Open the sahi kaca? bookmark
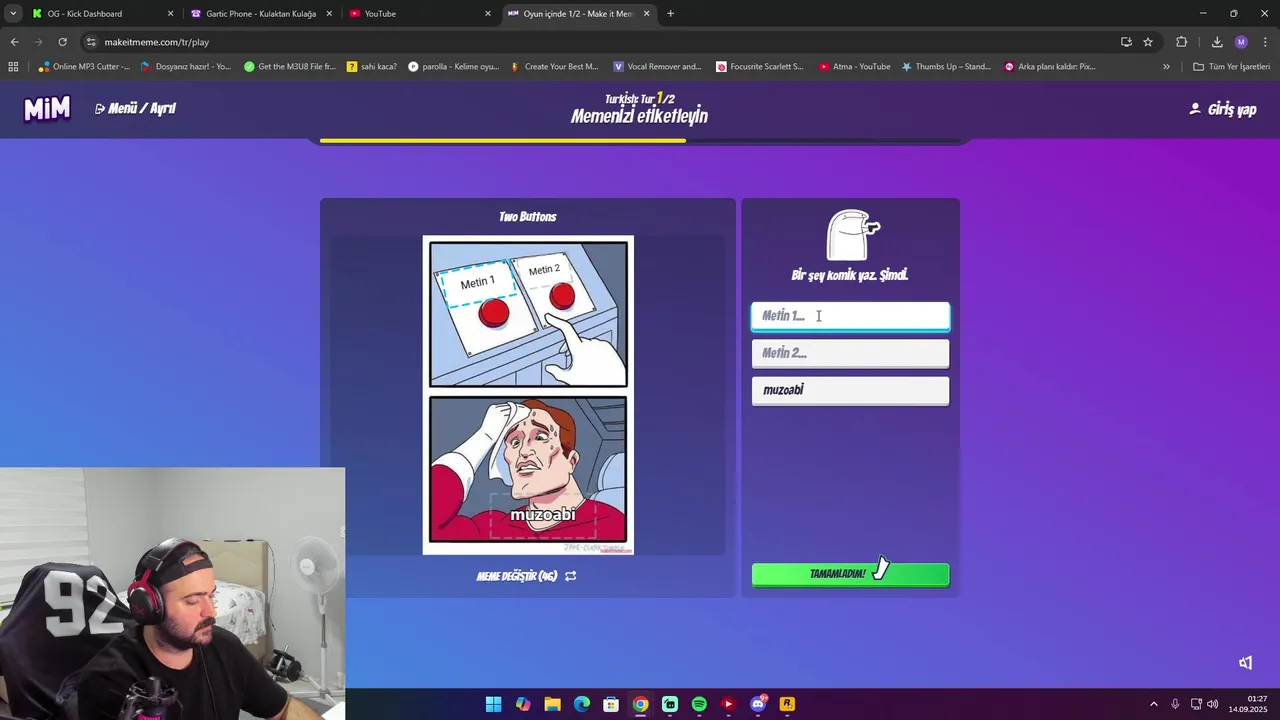The height and width of the screenshot is (720, 1280). 371,67
